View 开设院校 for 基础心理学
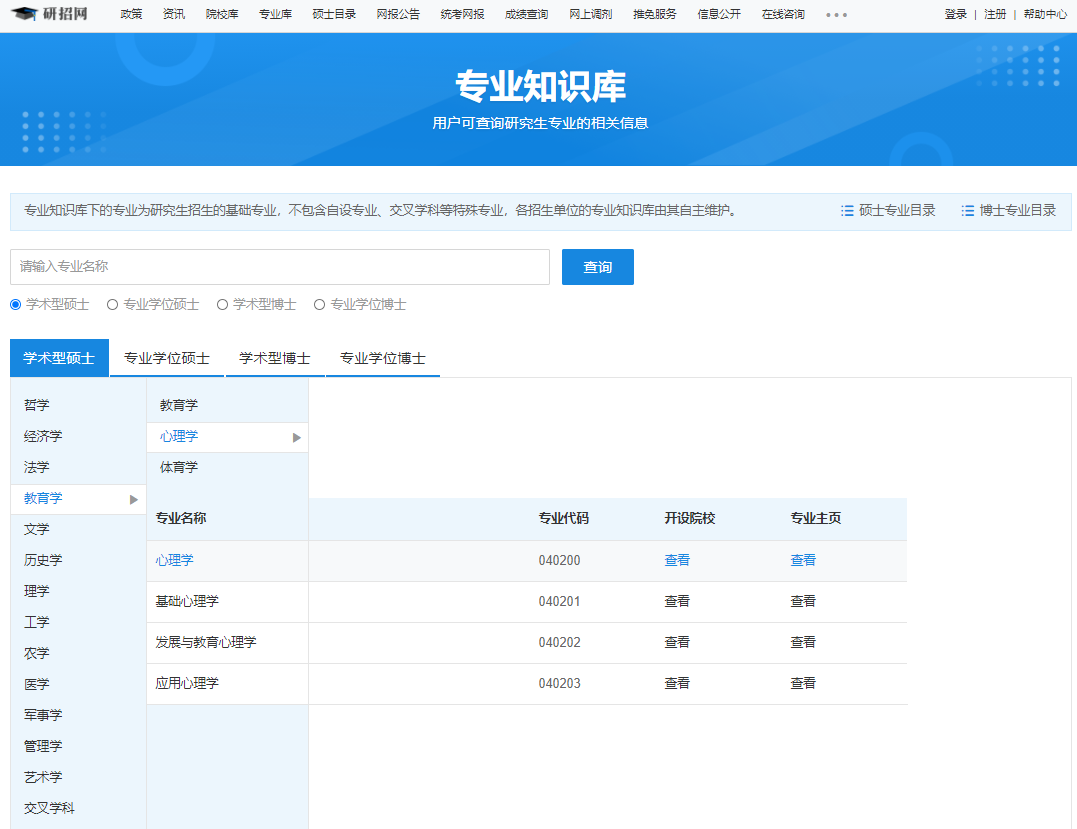 point(677,601)
